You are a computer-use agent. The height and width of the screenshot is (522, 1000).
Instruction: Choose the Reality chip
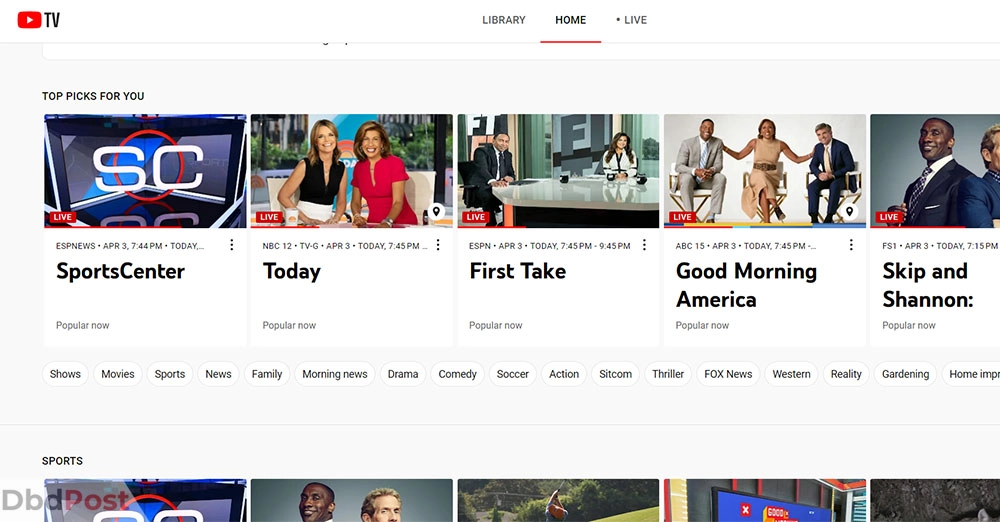846,374
